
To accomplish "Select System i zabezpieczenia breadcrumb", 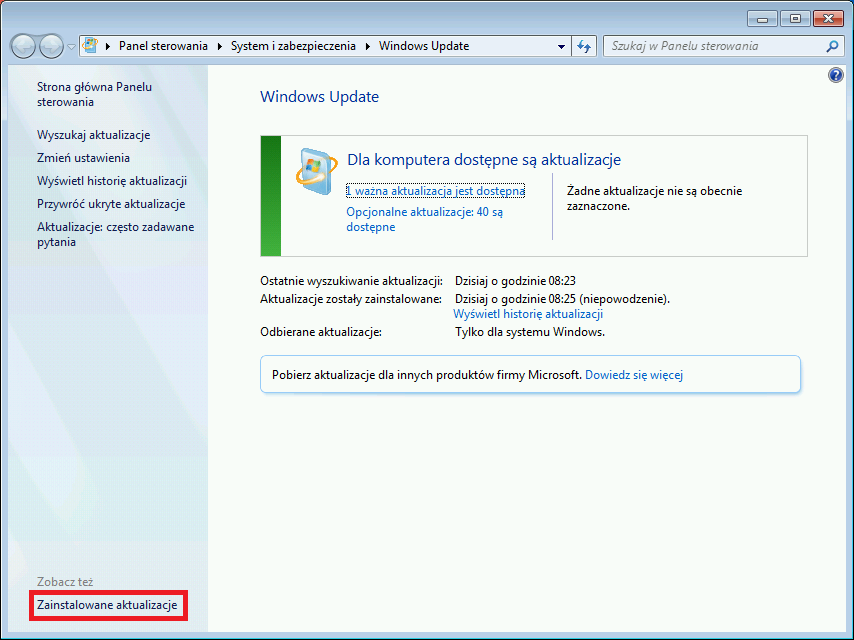I will (x=293, y=46).
